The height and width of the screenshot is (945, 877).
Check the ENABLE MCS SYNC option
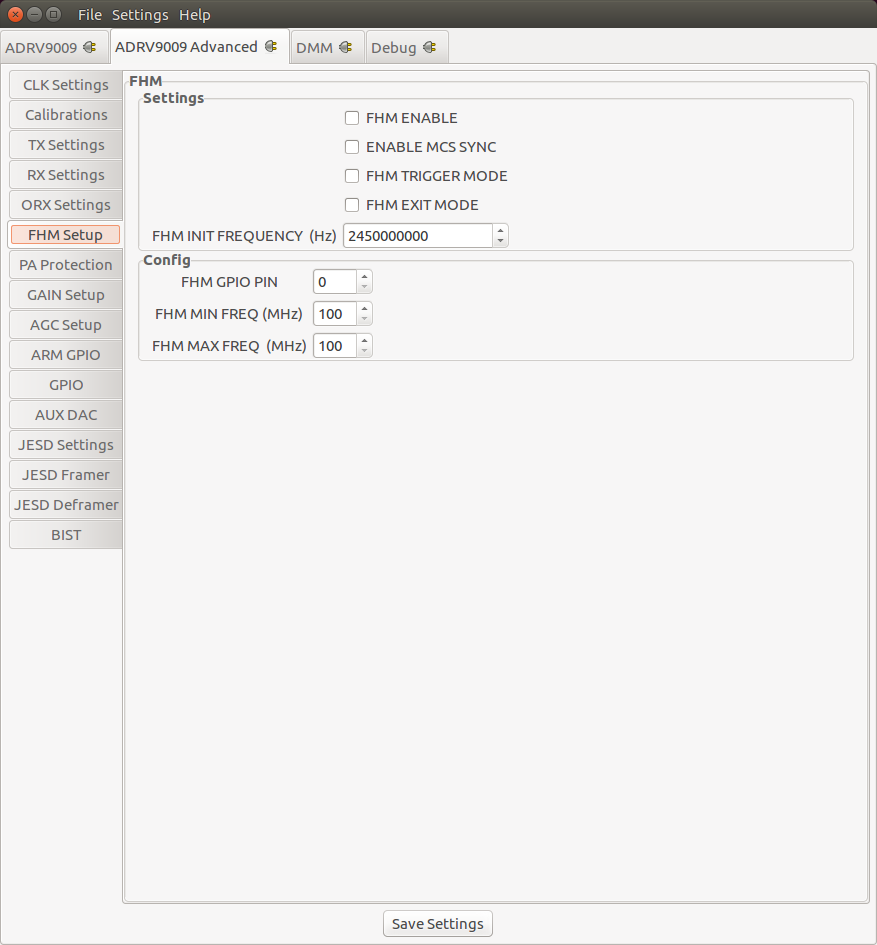tap(352, 147)
